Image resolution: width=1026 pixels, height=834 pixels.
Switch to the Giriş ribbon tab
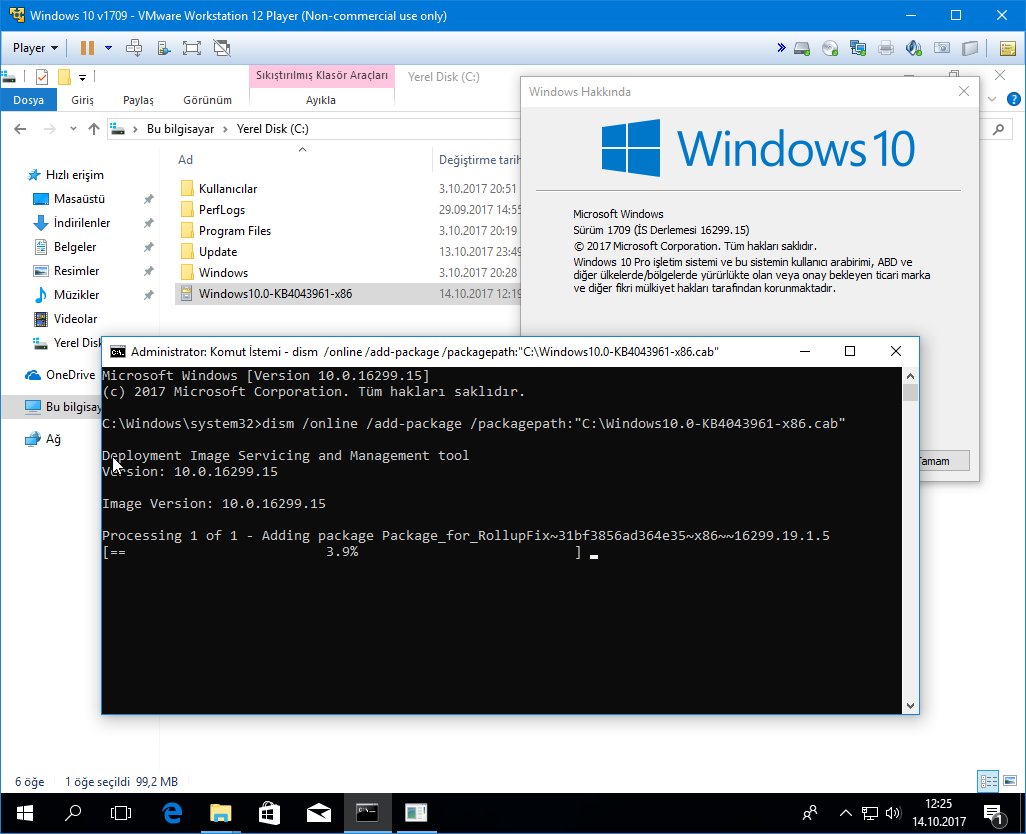(82, 100)
